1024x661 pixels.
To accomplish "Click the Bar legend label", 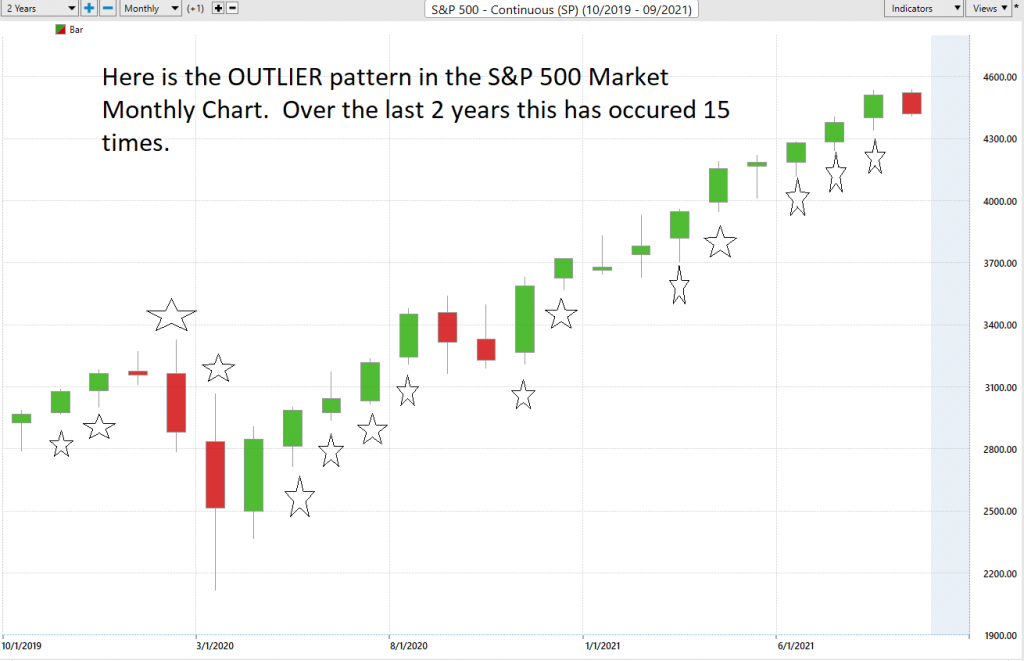I will [x=74, y=30].
